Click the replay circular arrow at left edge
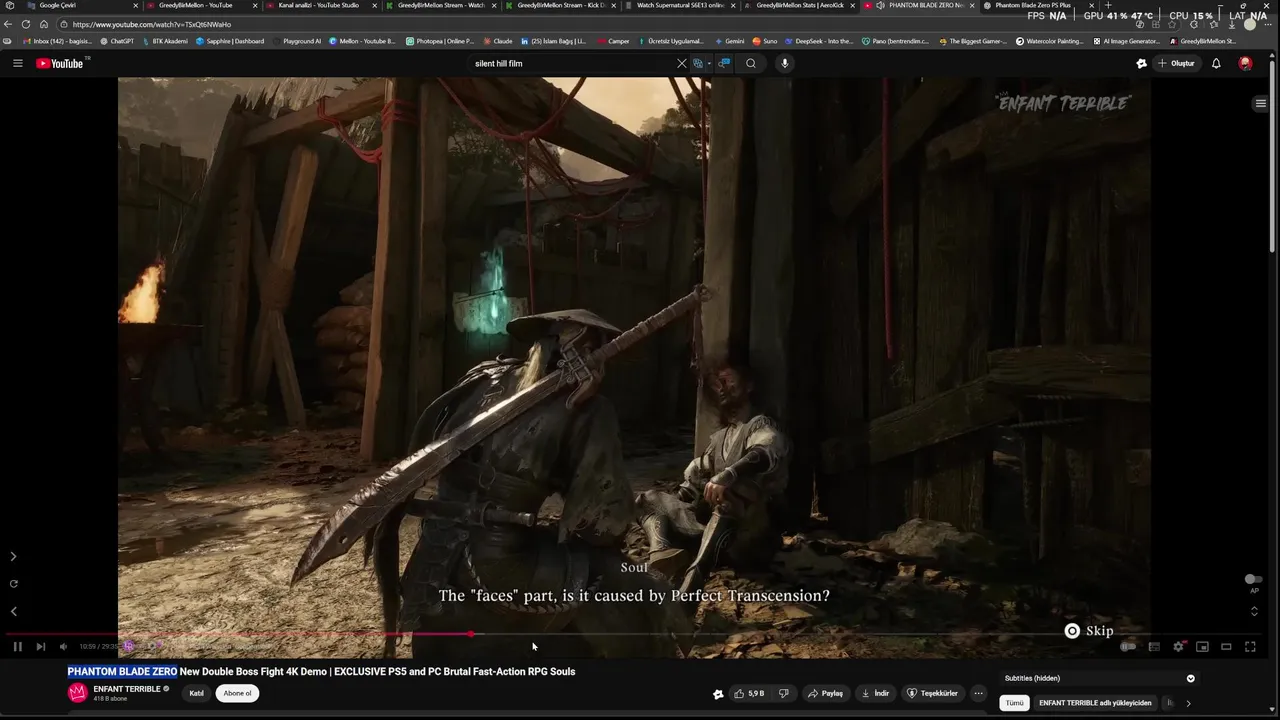This screenshot has height=720, width=1280. 13,584
